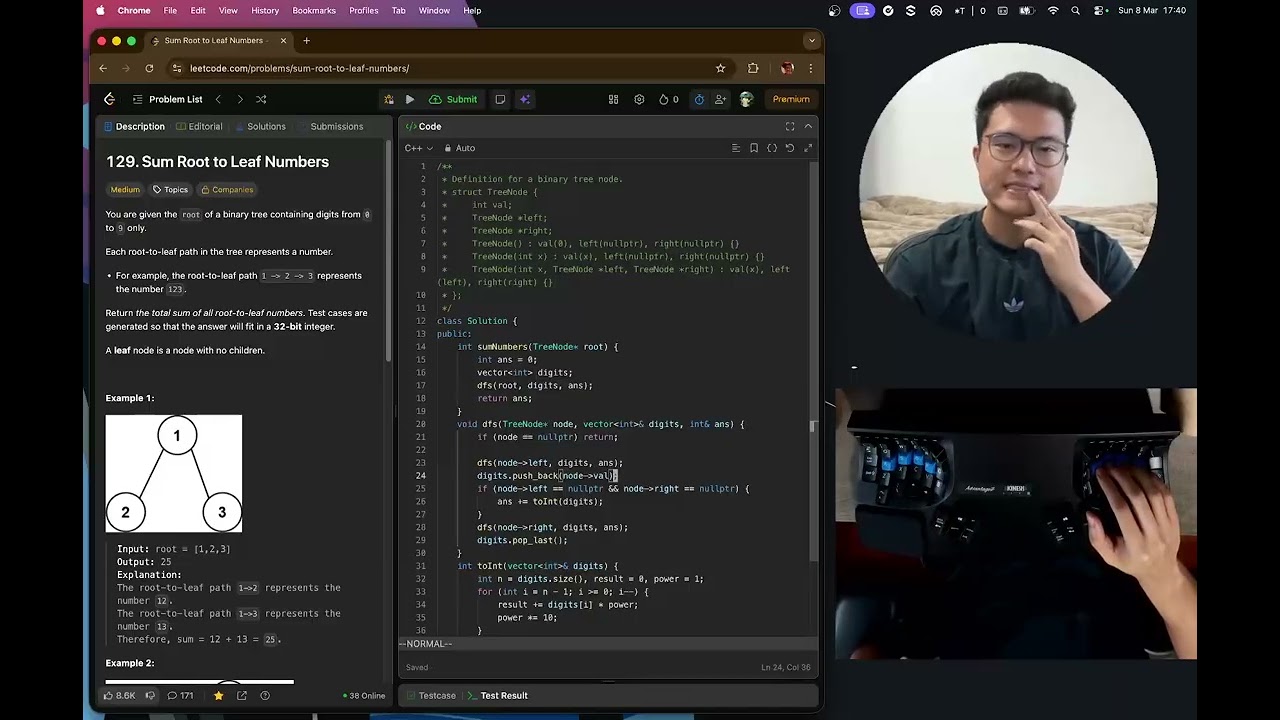Click the description panel scrollbar
The image size is (1280, 720).
coord(388,250)
